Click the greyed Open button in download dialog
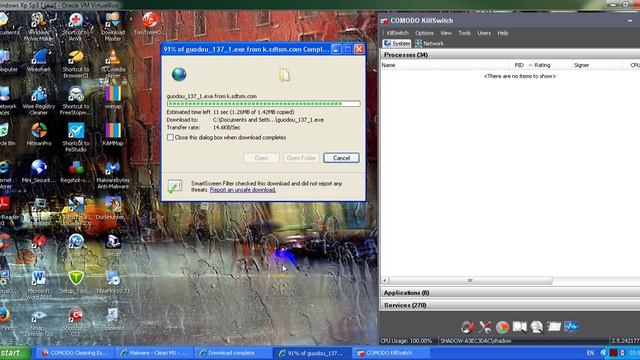The image size is (640, 360). point(261,158)
